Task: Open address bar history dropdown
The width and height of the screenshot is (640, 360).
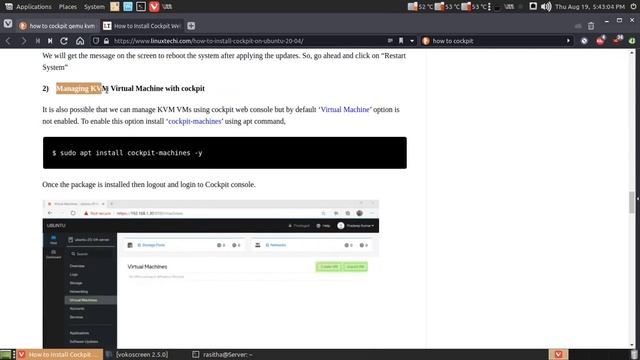Action: (412, 41)
